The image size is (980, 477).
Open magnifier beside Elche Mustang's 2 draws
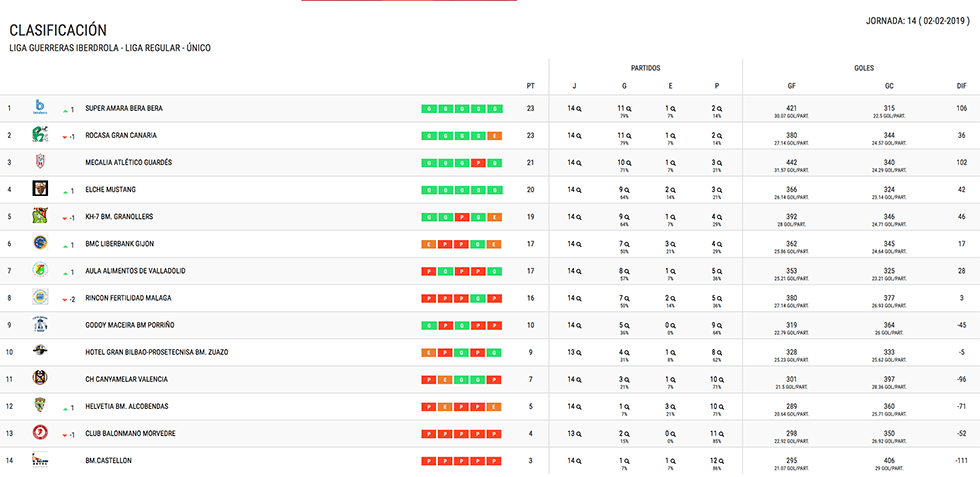coord(674,189)
